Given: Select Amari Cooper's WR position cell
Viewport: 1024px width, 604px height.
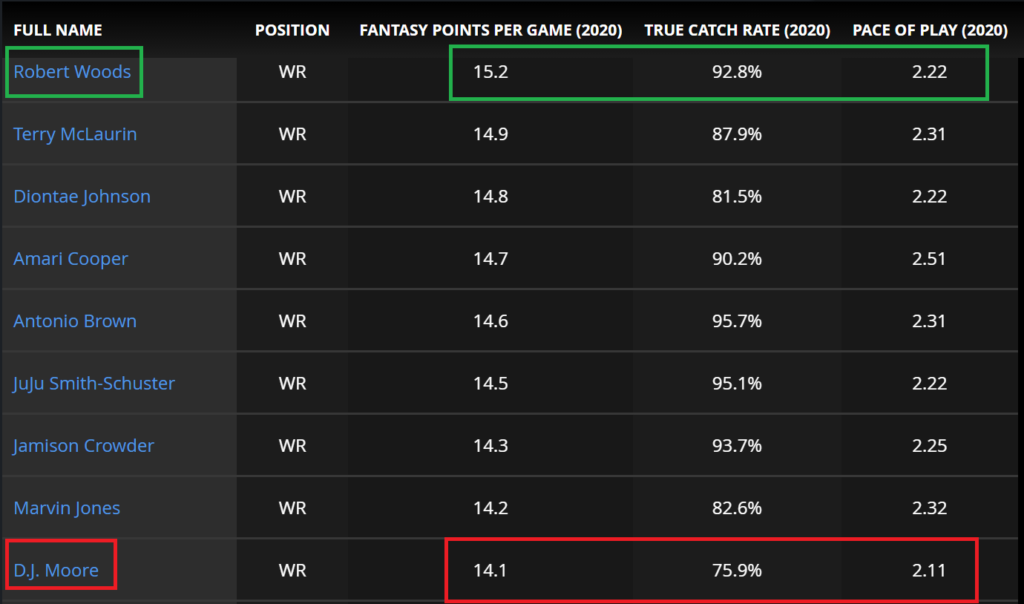Looking at the screenshot, I should (292, 258).
